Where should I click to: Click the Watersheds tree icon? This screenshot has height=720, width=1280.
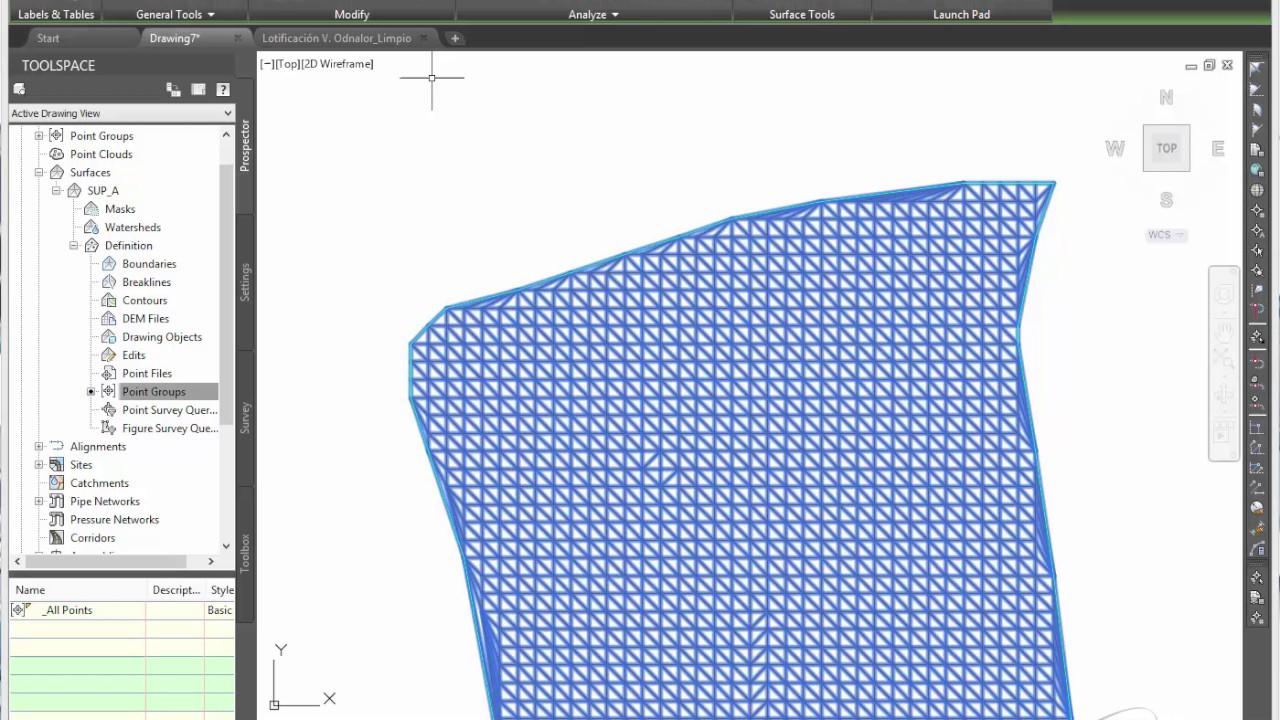(x=92, y=227)
